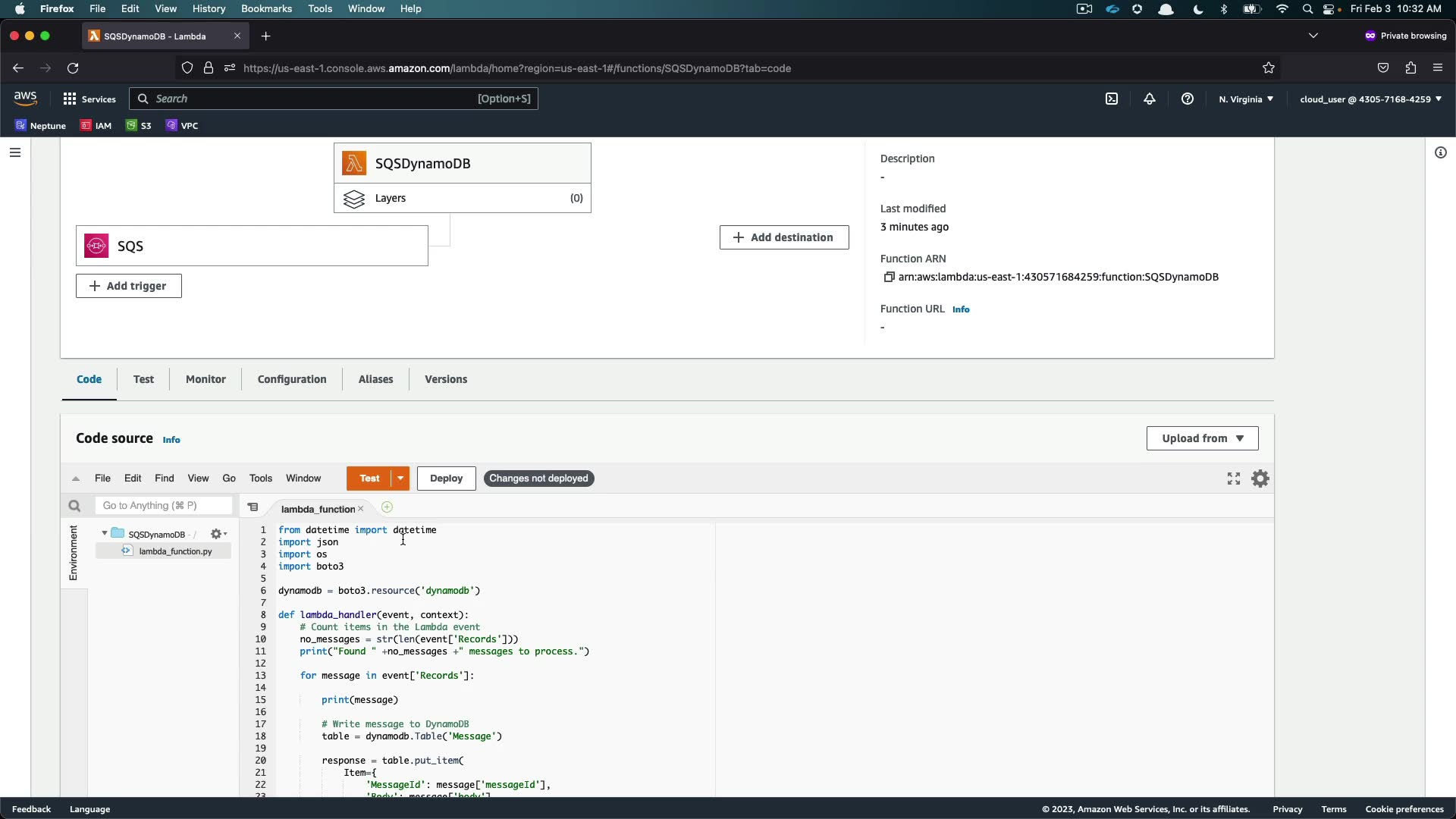The width and height of the screenshot is (1456, 819).
Task: Collapse the editor menu bar arrow
Action: tap(76, 479)
